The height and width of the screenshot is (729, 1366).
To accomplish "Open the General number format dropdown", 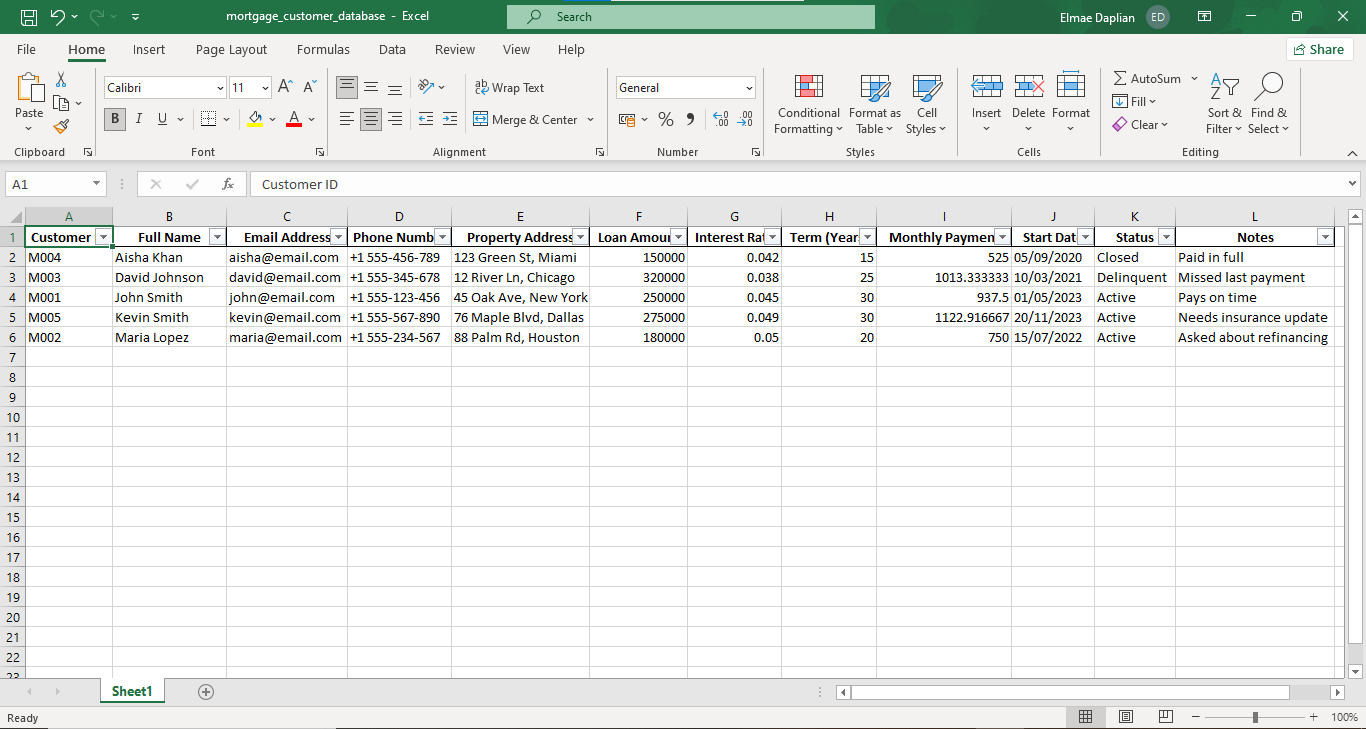I will 749,88.
